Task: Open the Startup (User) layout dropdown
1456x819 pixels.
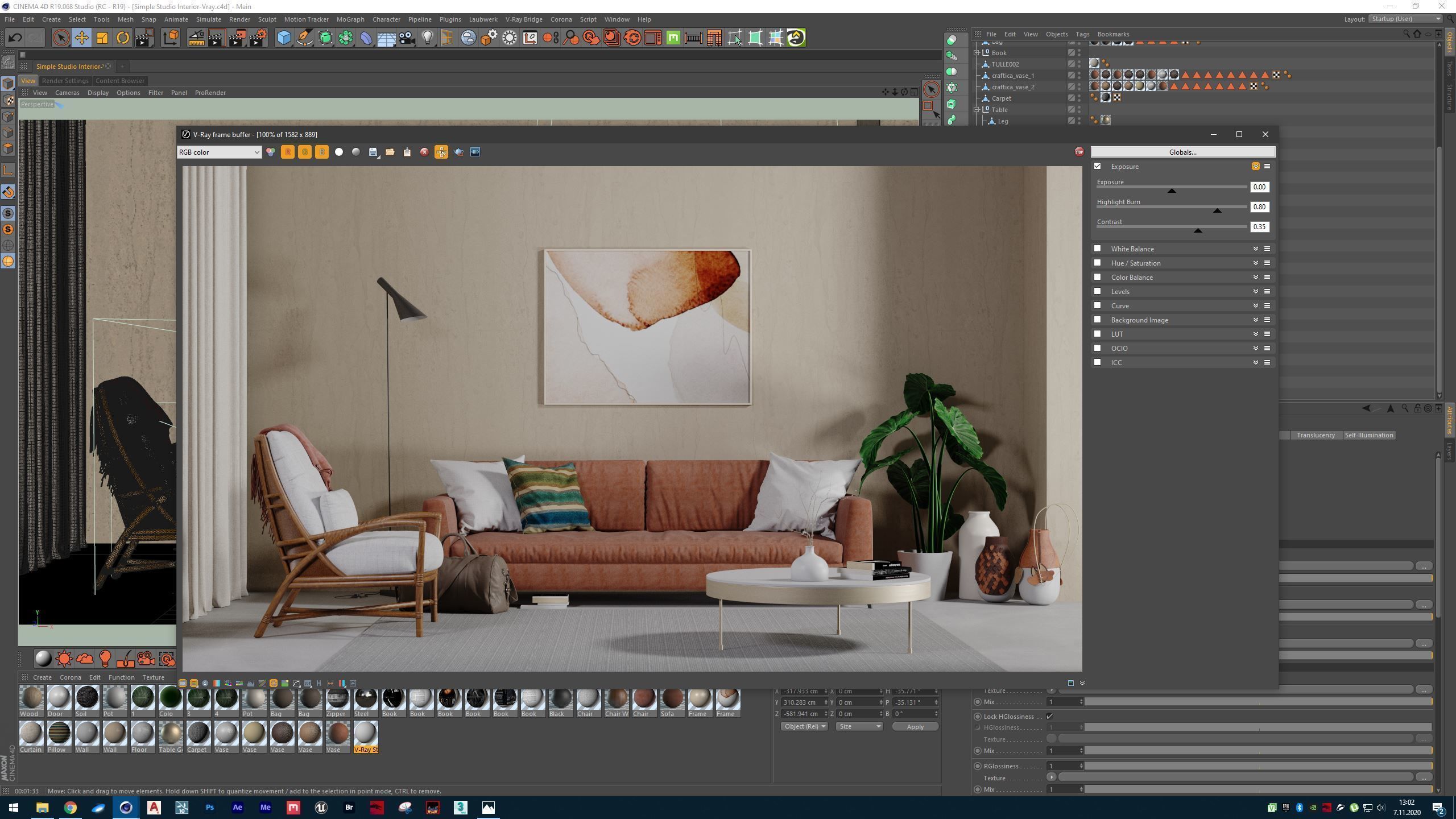Action: (1405, 19)
